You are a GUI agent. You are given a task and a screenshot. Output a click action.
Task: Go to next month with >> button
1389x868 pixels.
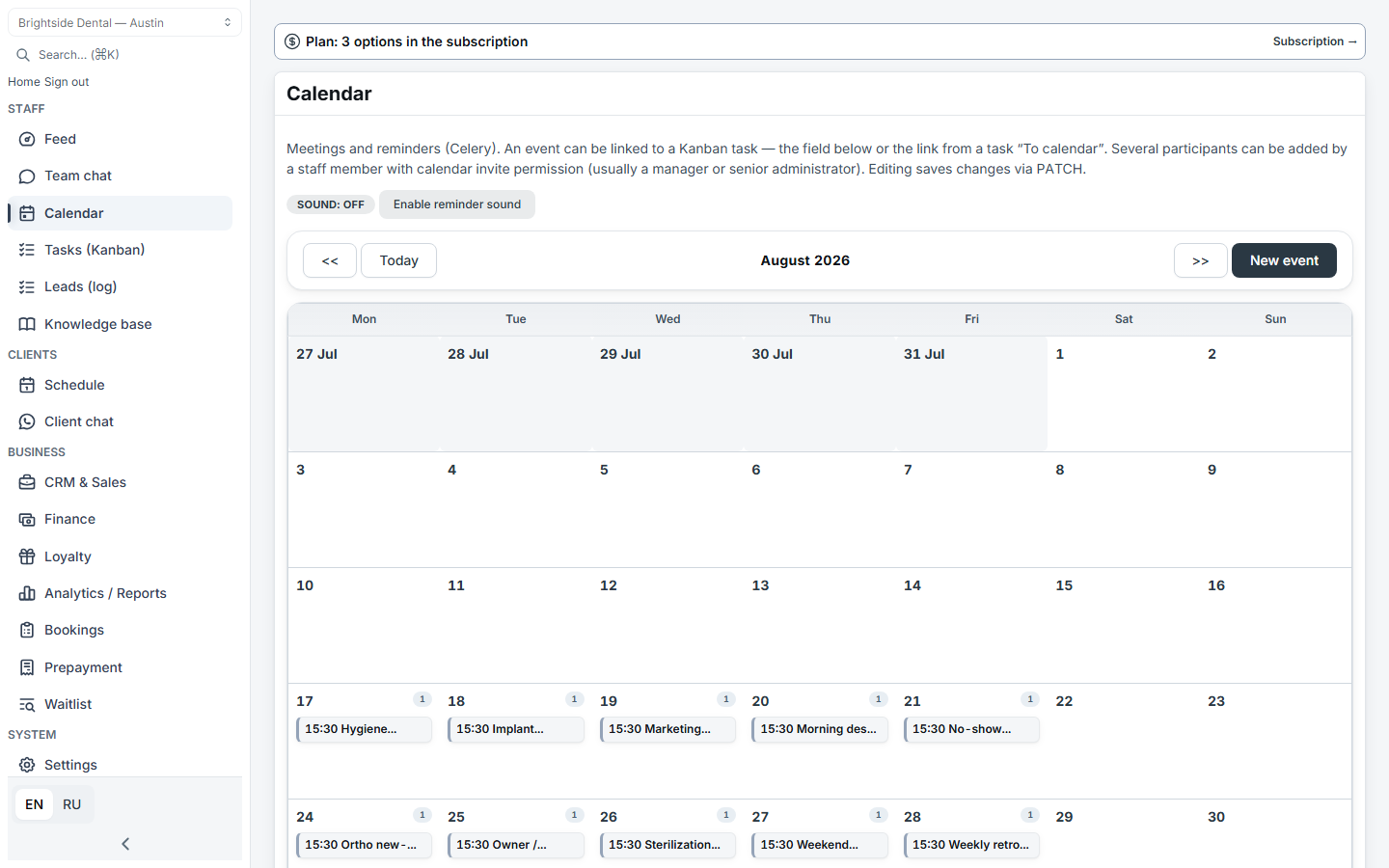coord(1201,260)
